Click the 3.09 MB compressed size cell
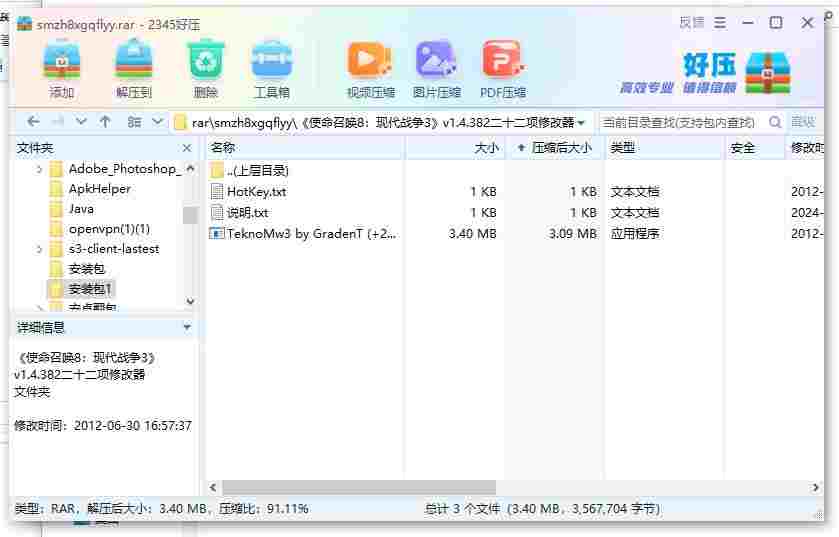Viewport: 839px width, 537px height. pos(573,234)
